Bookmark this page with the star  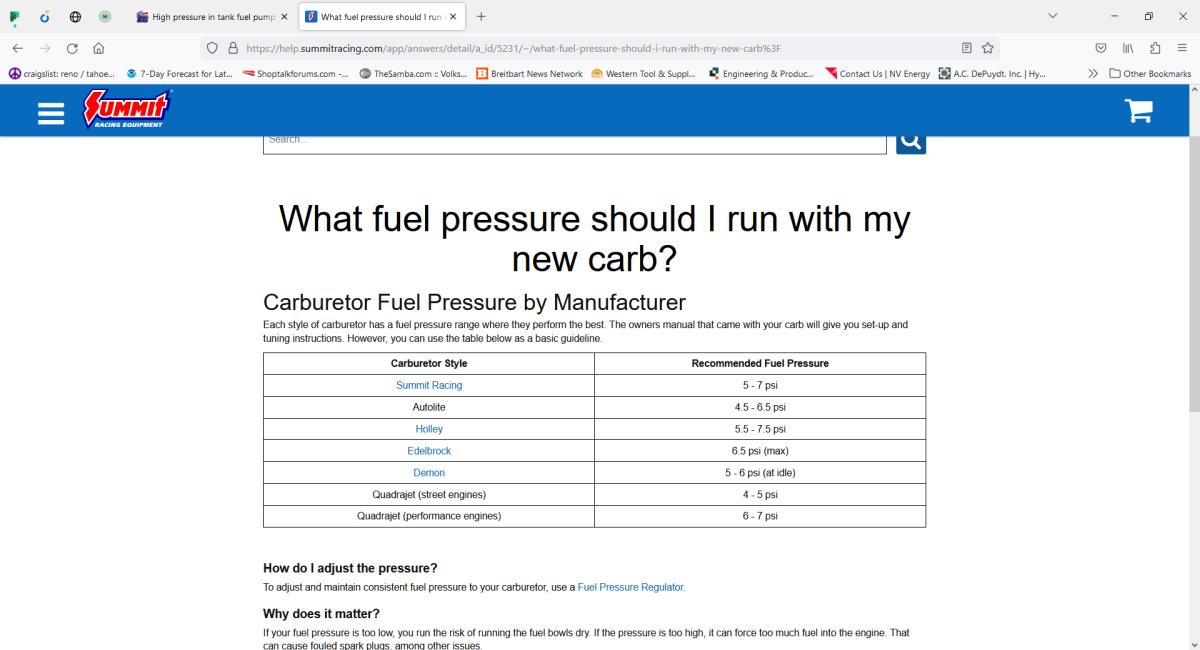pos(988,48)
